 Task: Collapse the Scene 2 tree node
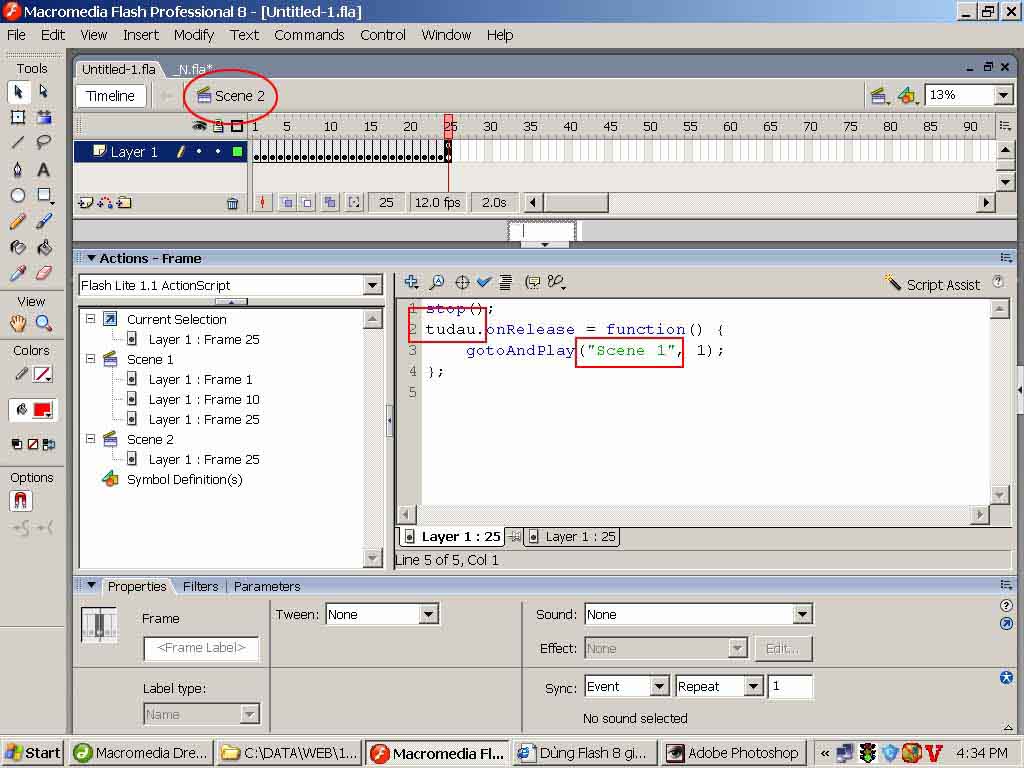point(91,439)
